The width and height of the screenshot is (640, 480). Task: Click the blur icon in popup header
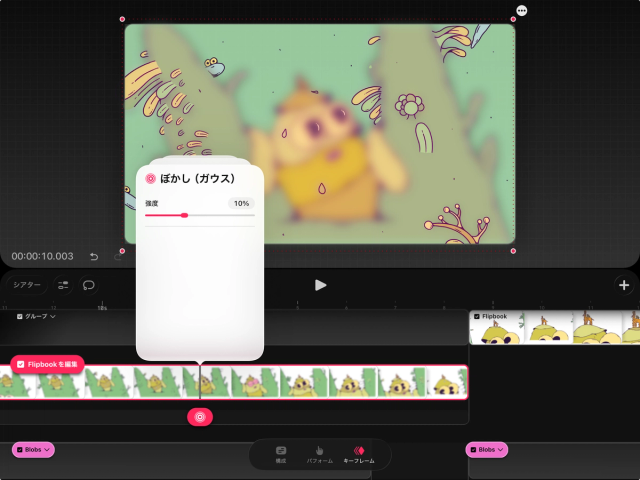151,178
